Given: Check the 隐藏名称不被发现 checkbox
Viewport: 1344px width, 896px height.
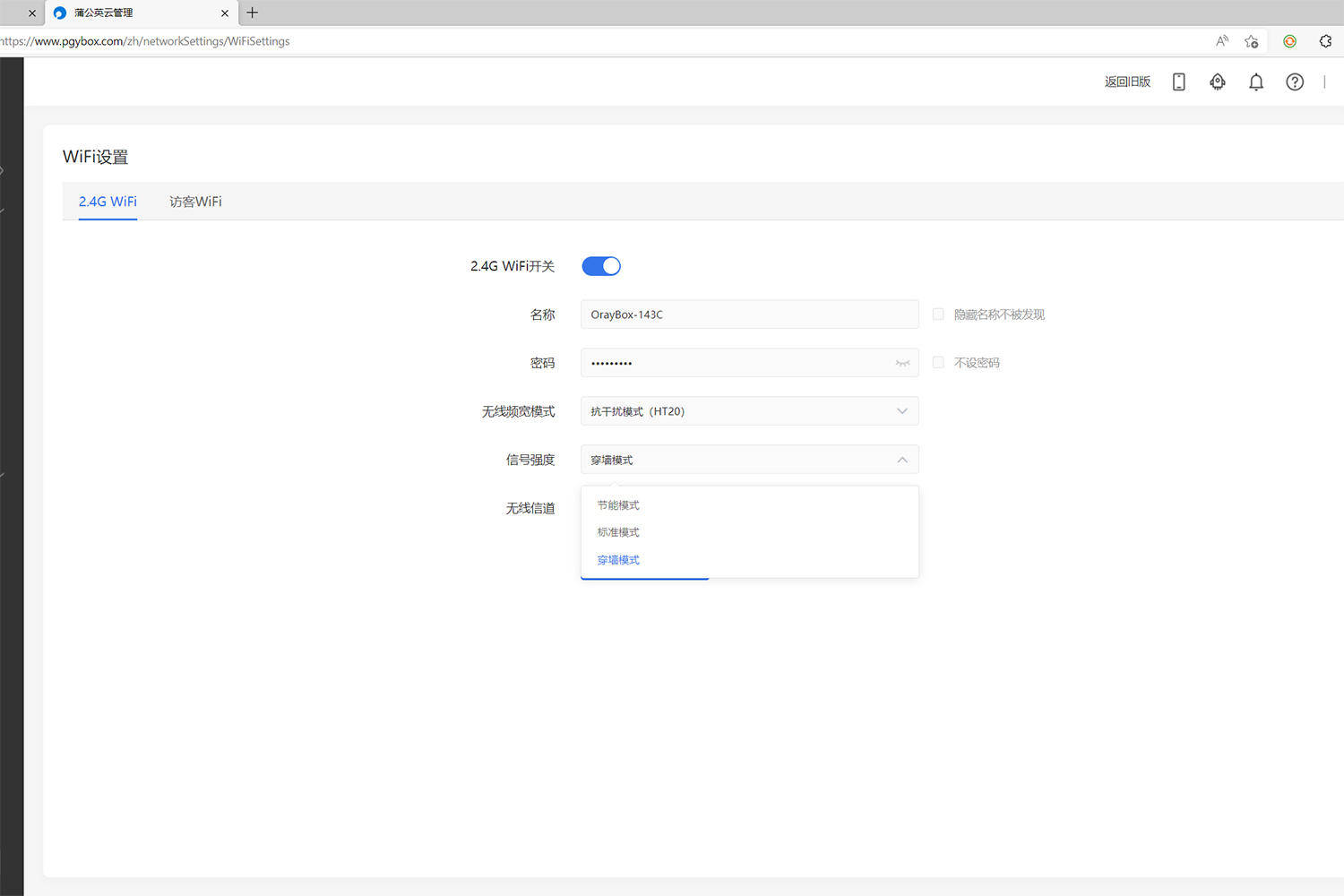Looking at the screenshot, I should click(x=938, y=314).
